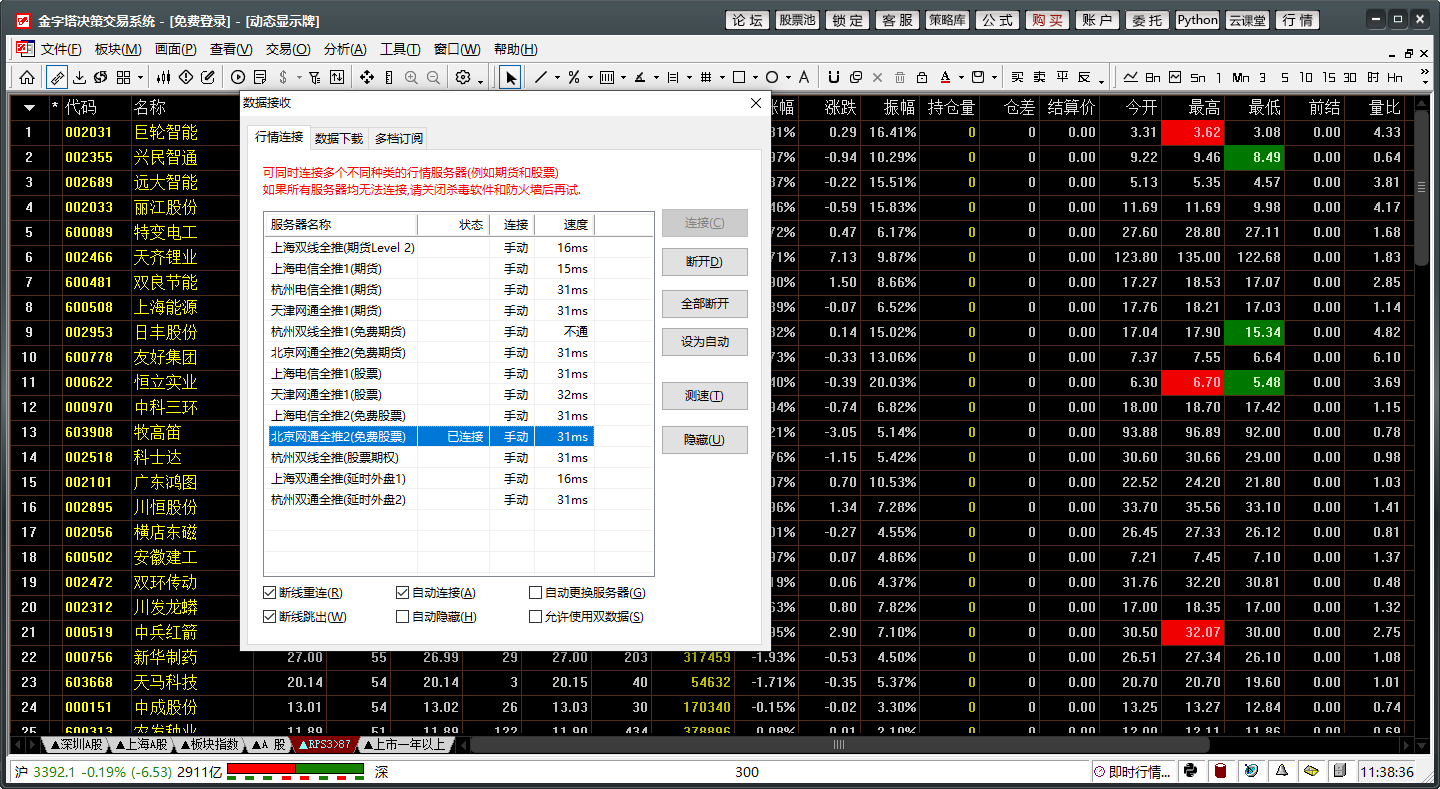Screen dimensions: 1440x789
Task: Click the yellow envelope message status icon
Action: point(1311,771)
